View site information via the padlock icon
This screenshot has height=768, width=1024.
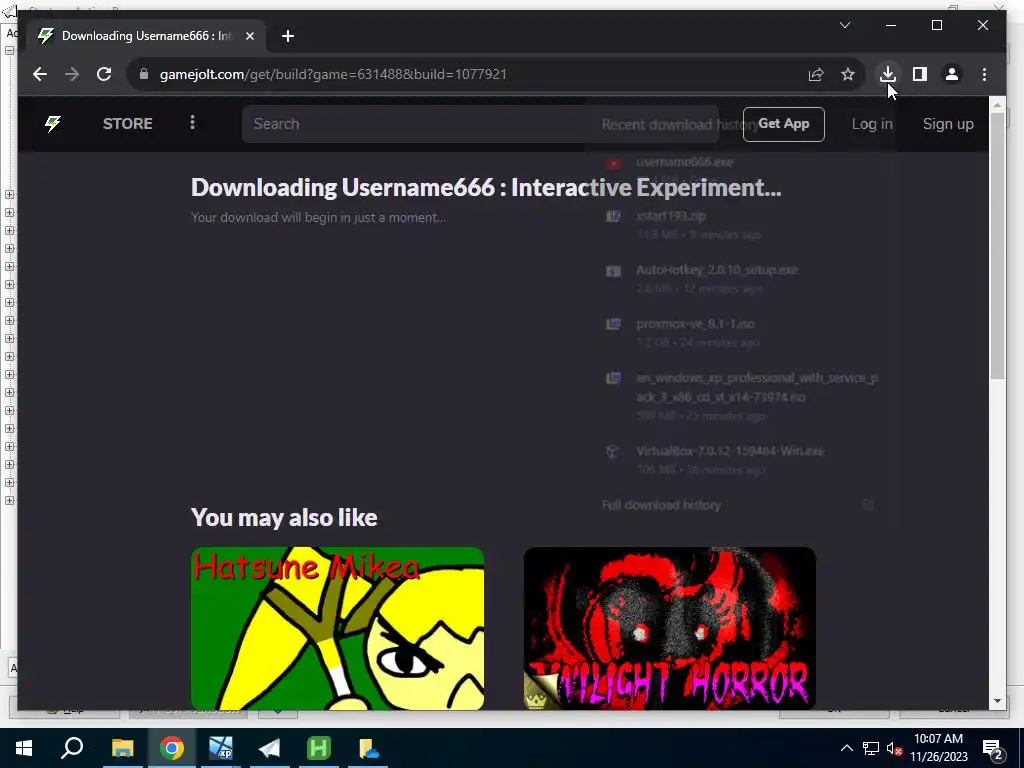coord(144,74)
